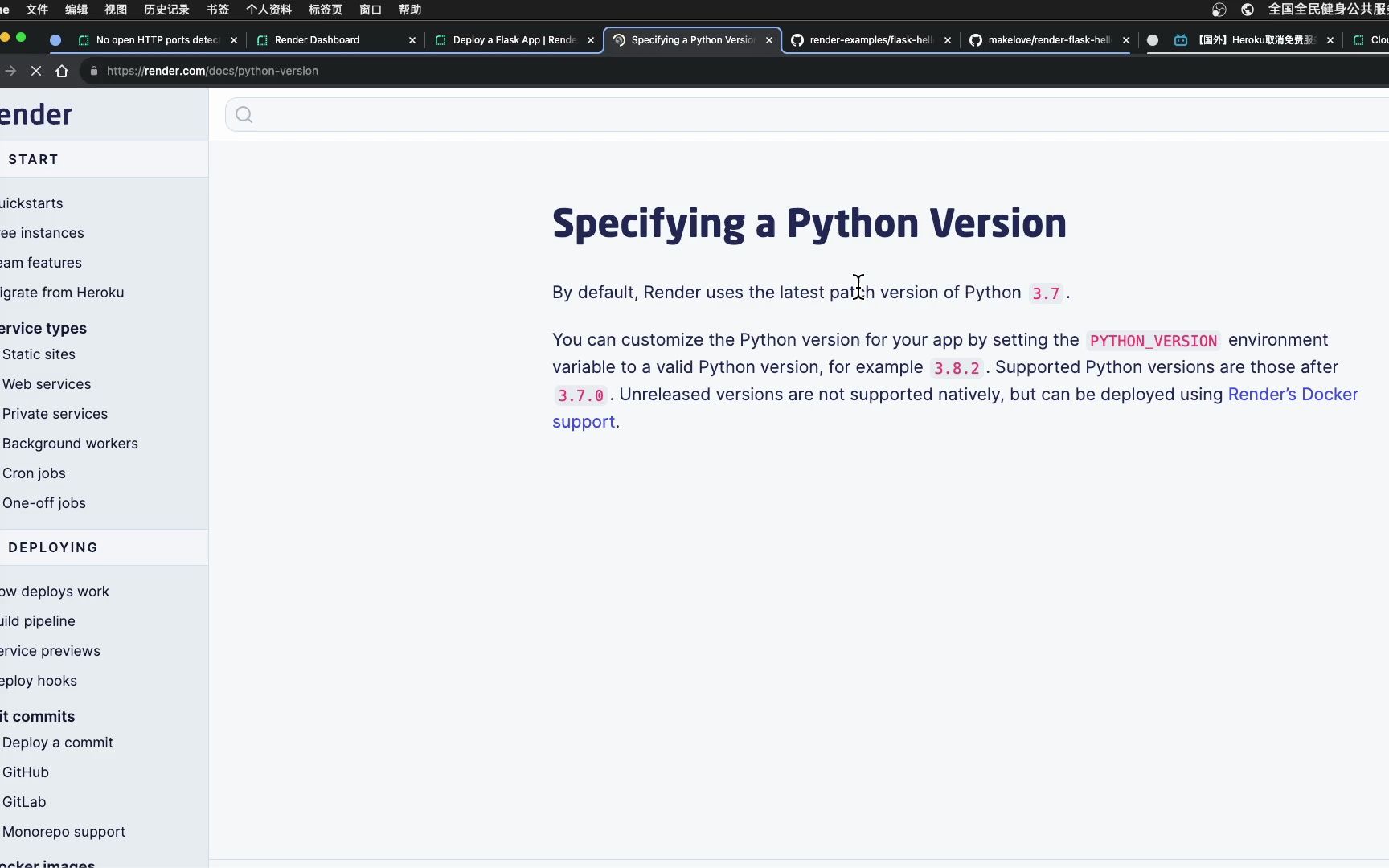Close the Specifying a Python Version tab
Viewport: 1389px width, 868px height.
(x=769, y=40)
